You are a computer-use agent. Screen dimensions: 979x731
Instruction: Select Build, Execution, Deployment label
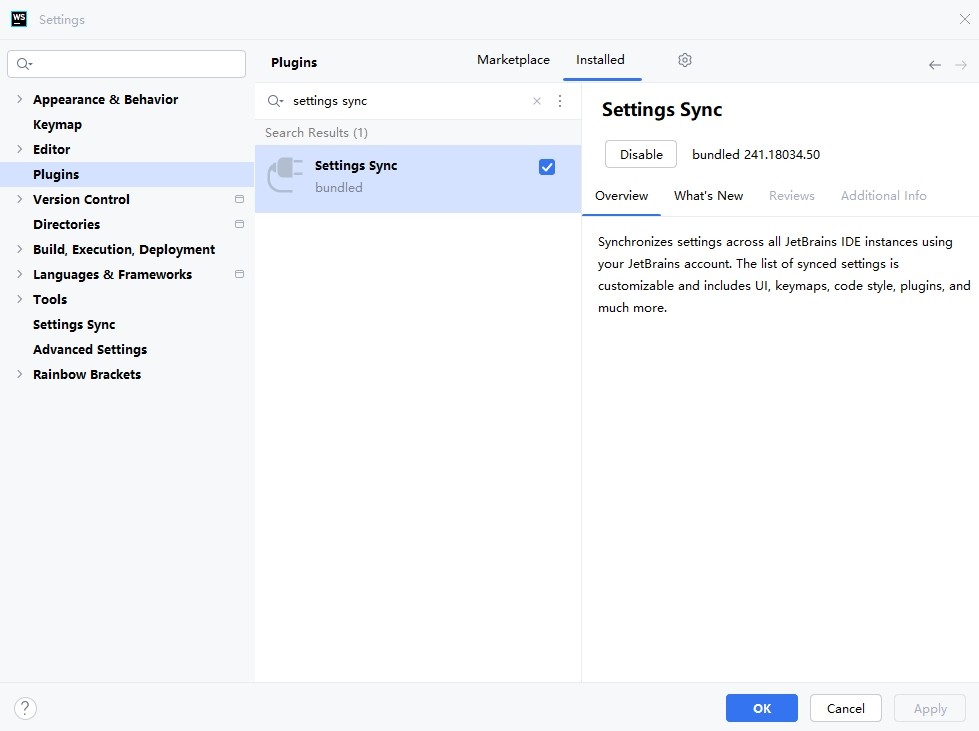click(x=124, y=249)
